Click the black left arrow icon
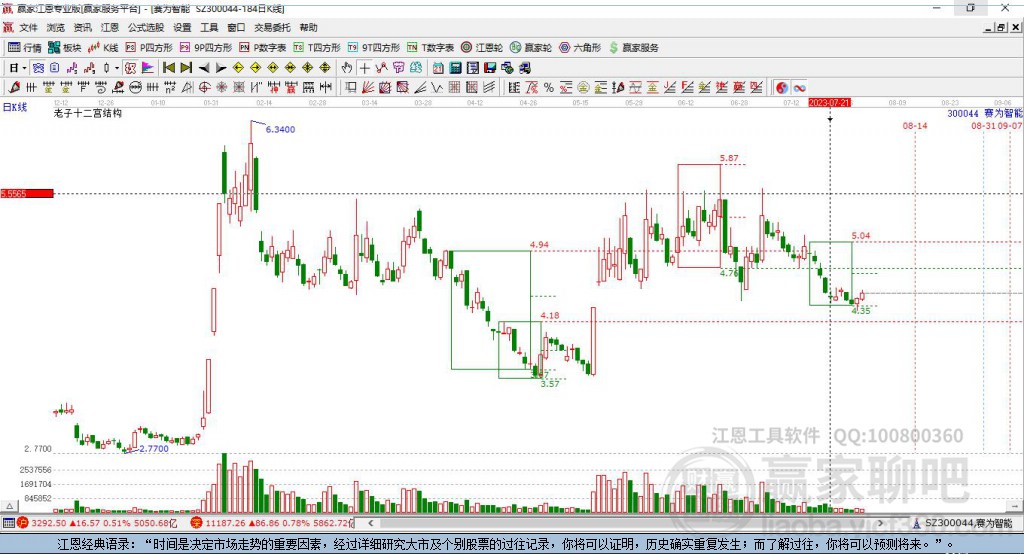This screenshot has height=554, width=1024. pyautogui.click(x=204, y=68)
